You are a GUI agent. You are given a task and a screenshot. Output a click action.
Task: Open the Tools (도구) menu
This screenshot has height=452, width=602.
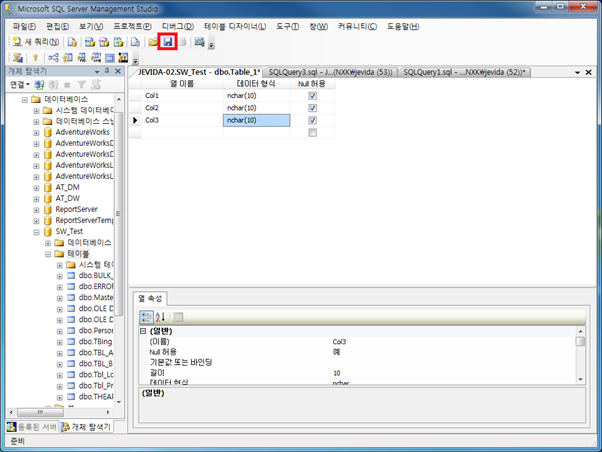(288, 26)
